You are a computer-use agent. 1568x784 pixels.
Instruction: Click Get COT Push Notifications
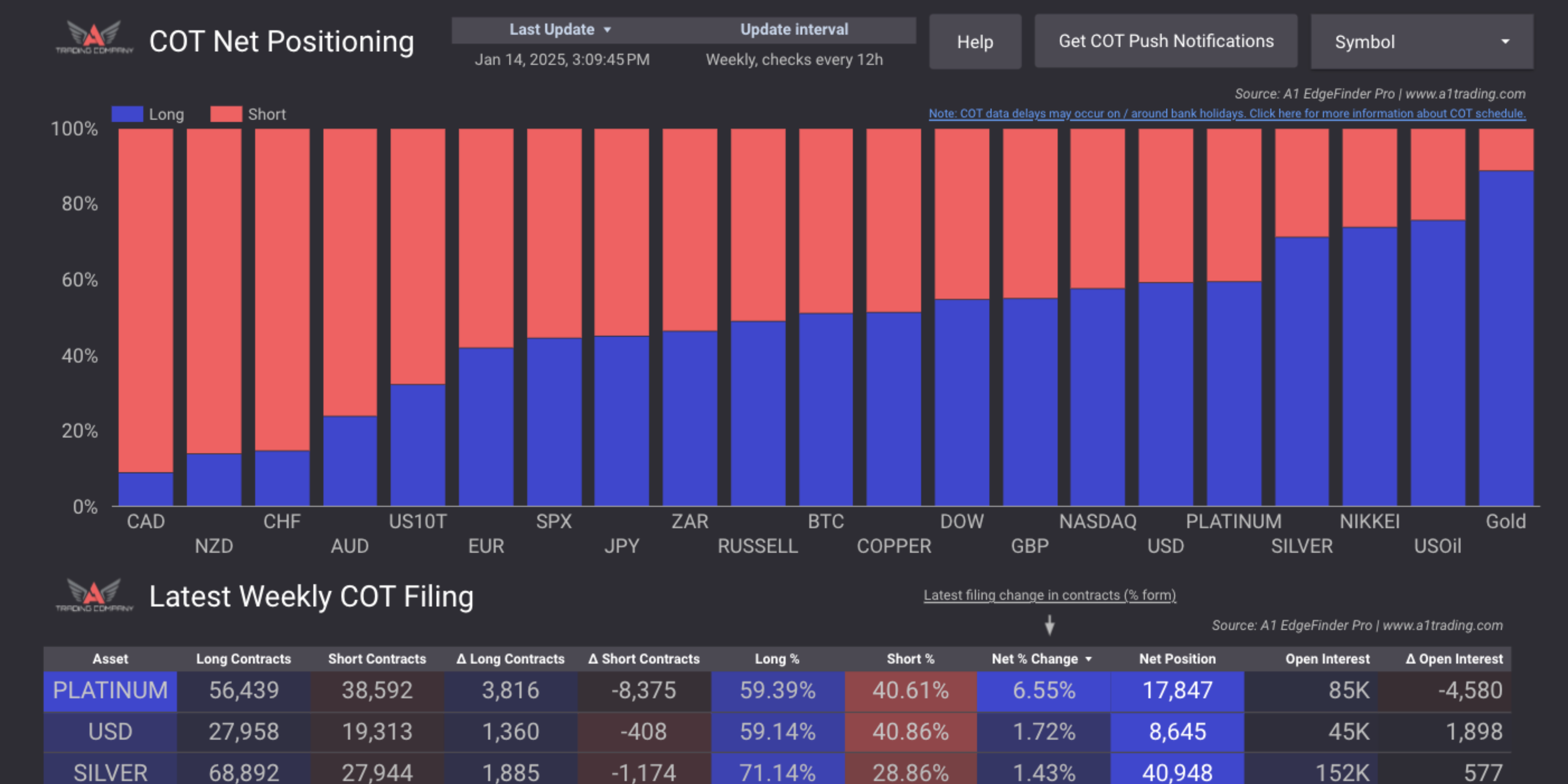tap(1166, 41)
